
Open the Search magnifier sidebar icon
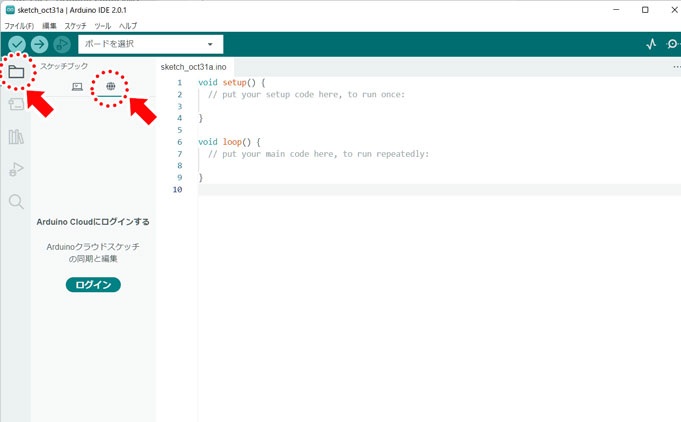[16, 202]
